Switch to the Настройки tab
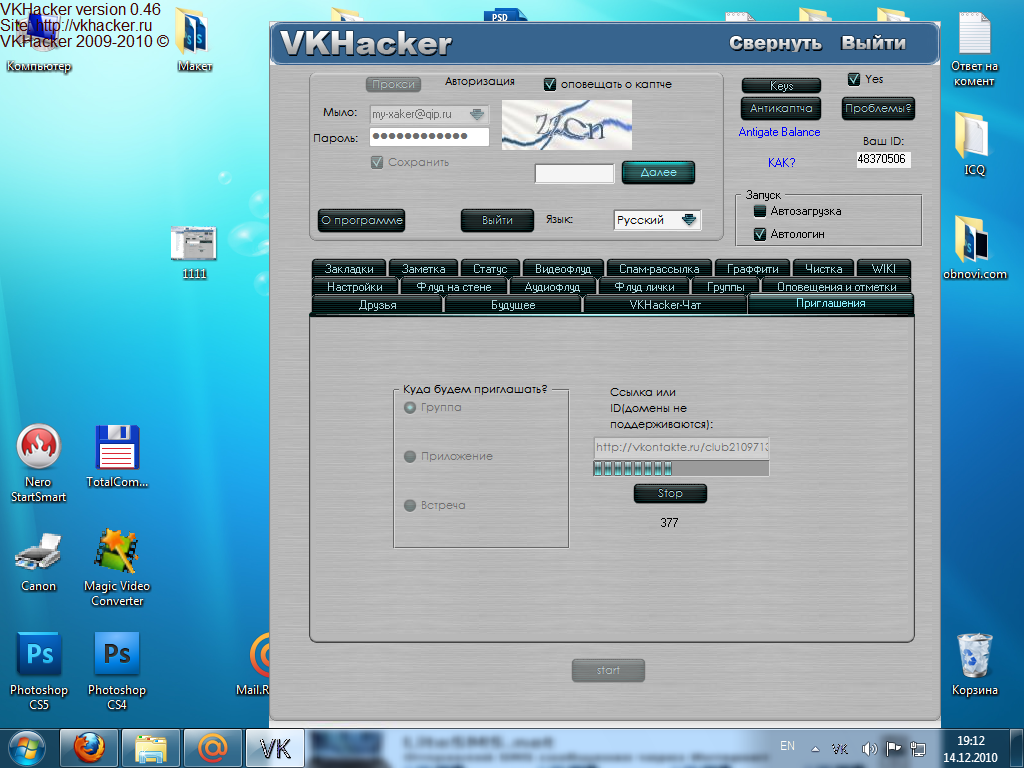 [x=355, y=287]
